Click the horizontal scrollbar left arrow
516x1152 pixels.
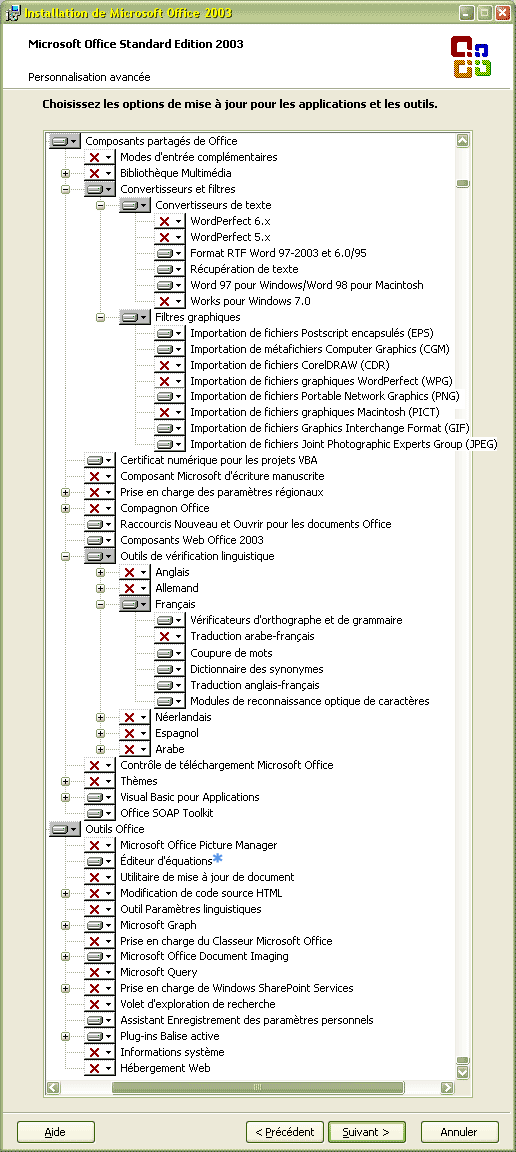(53, 1087)
